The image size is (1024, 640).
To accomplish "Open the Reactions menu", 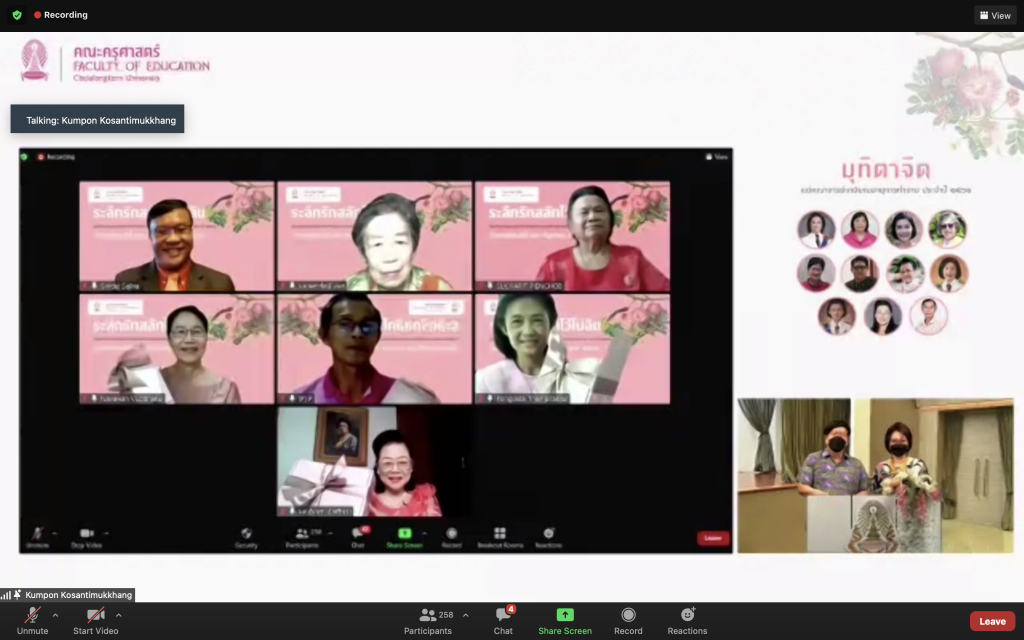I will click(x=687, y=620).
